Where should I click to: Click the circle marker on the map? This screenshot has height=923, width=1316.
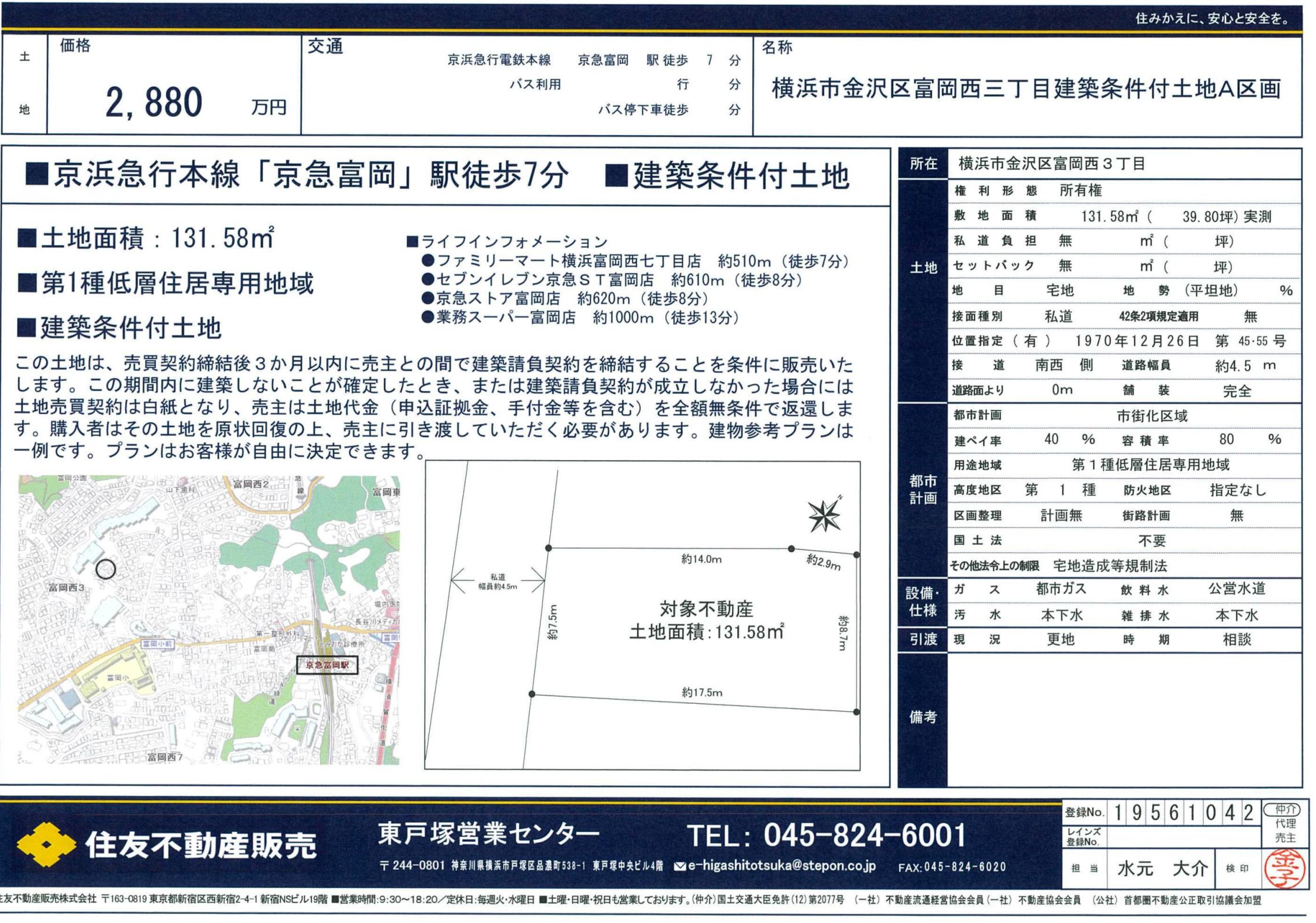coord(105,569)
